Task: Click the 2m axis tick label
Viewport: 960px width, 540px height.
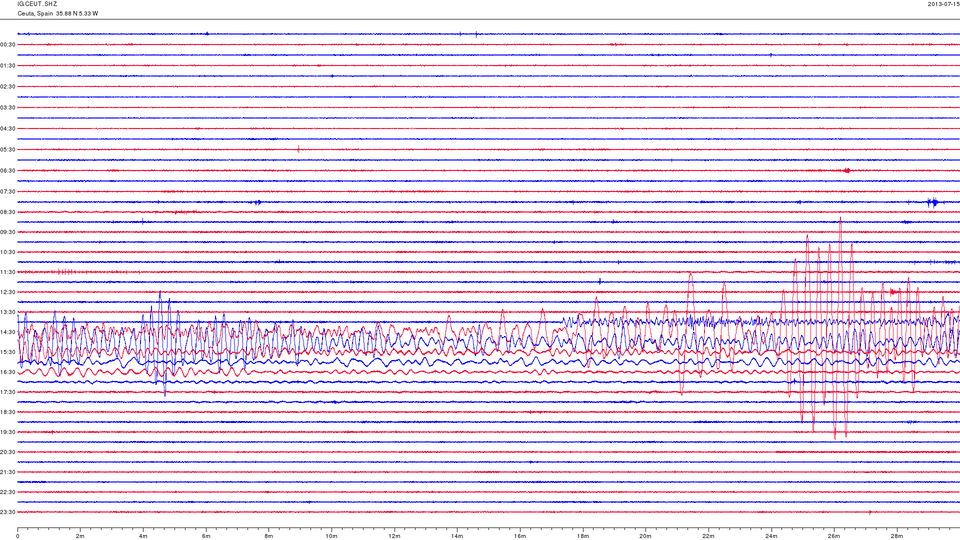Action: pyautogui.click(x=80, y=536)
